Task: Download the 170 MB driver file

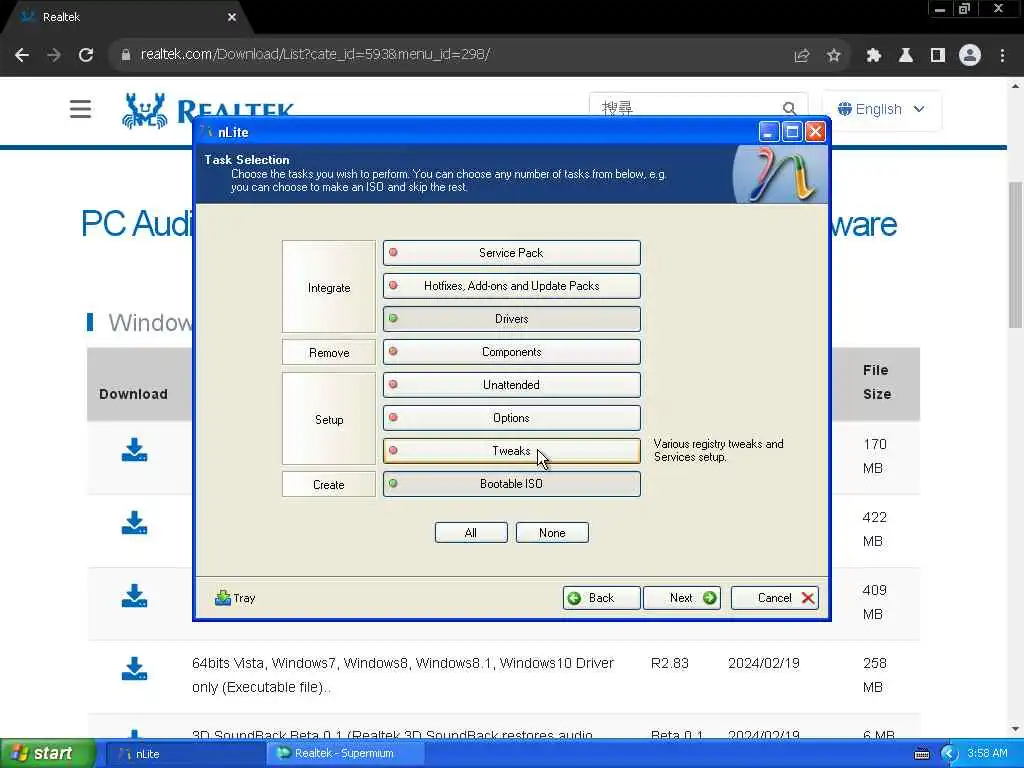Action: point(135,450)
